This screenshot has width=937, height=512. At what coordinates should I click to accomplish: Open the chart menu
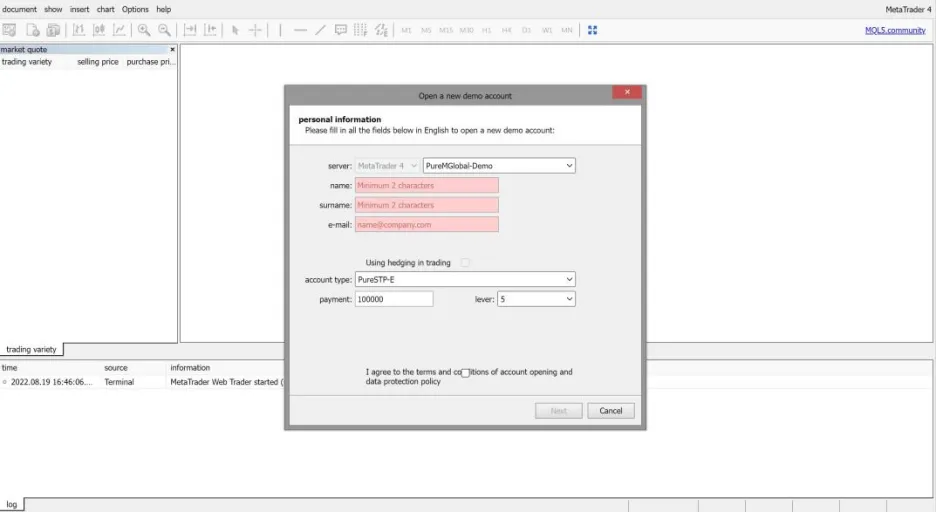106,9
